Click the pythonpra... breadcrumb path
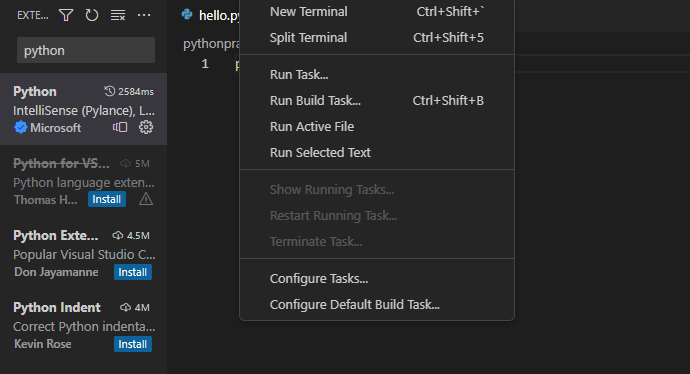Screen dimensions: 690x374 click(212, 44)
